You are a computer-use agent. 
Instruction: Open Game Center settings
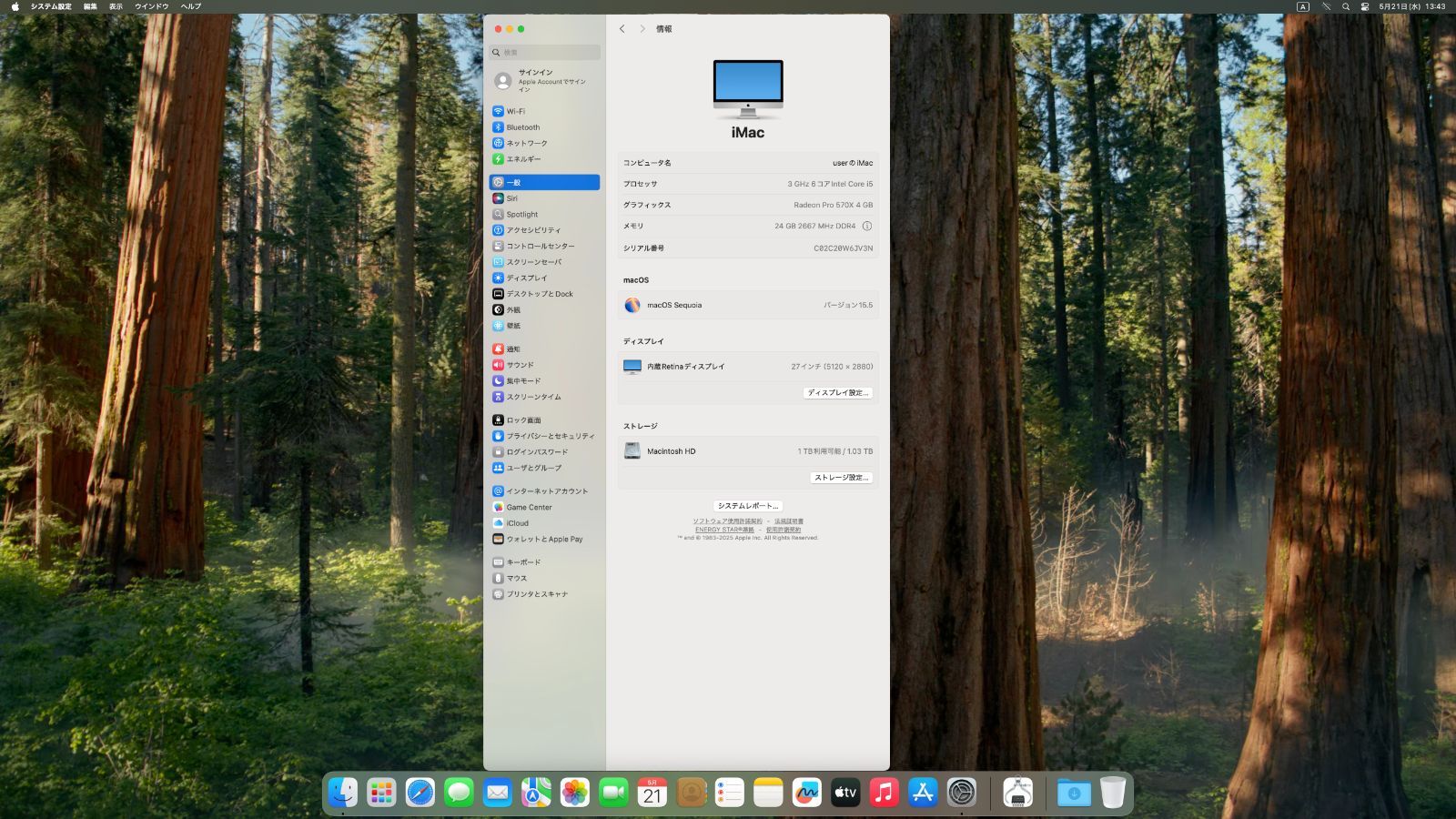(529, 508)
